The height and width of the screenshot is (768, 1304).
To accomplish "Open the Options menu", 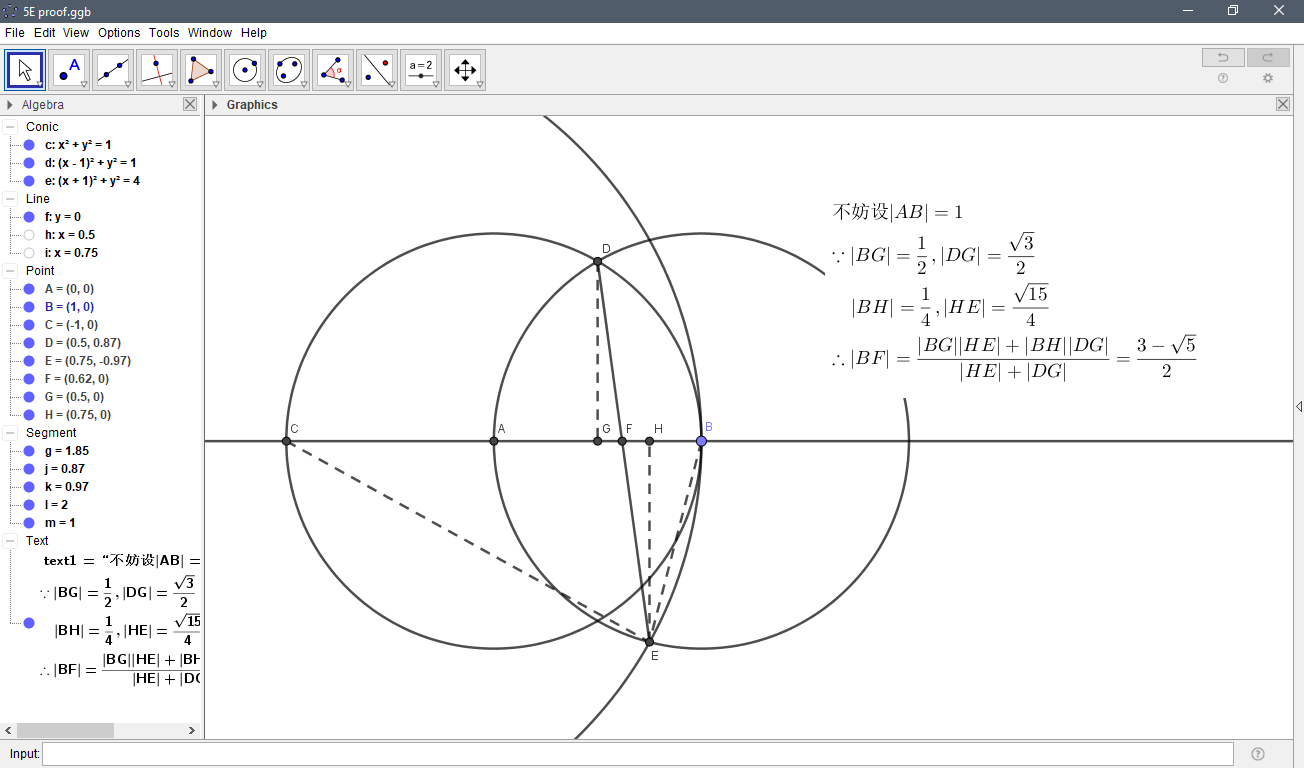I will coord(118,32).
